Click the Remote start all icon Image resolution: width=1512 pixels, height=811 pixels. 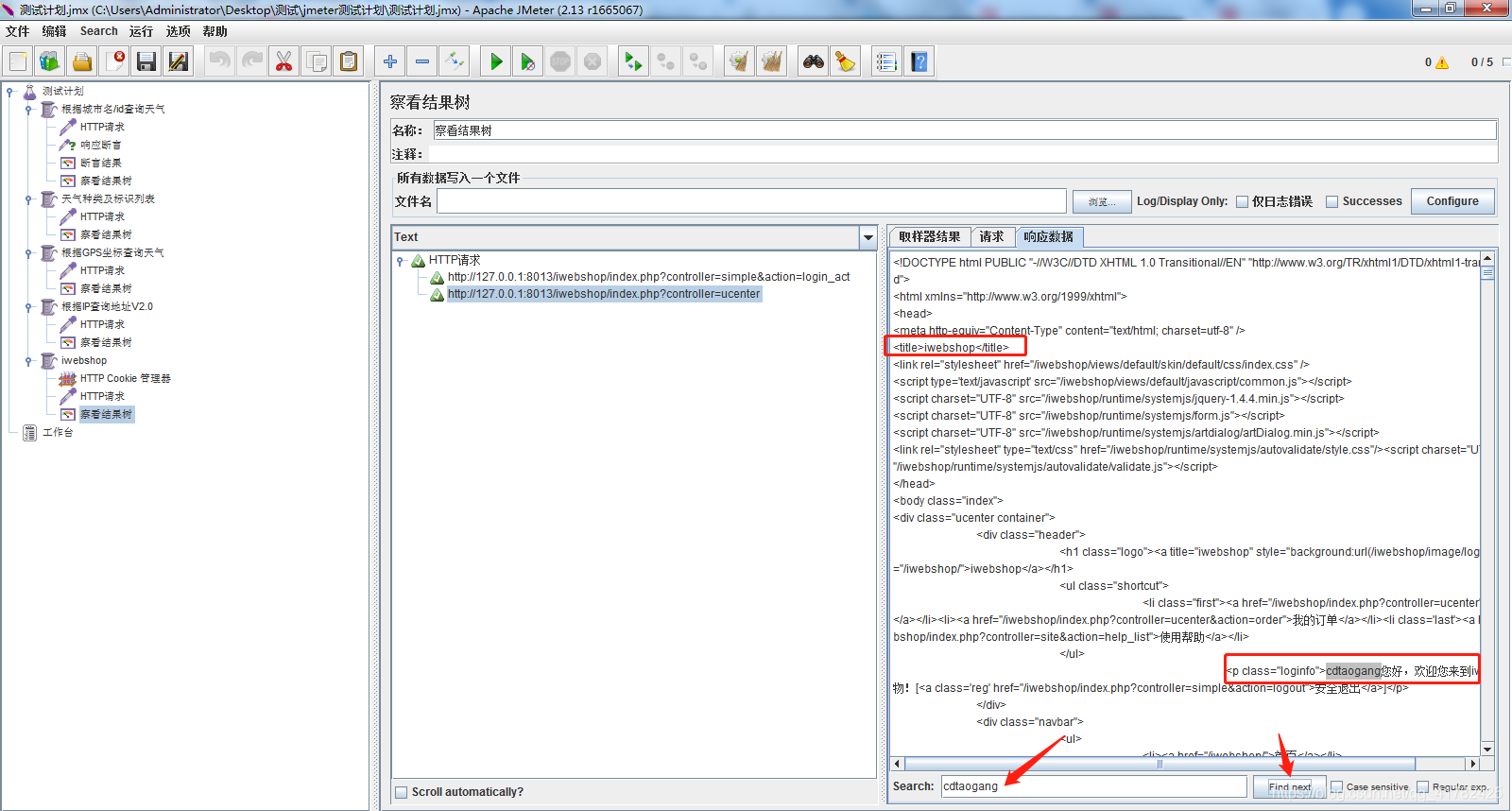[633, 61]
